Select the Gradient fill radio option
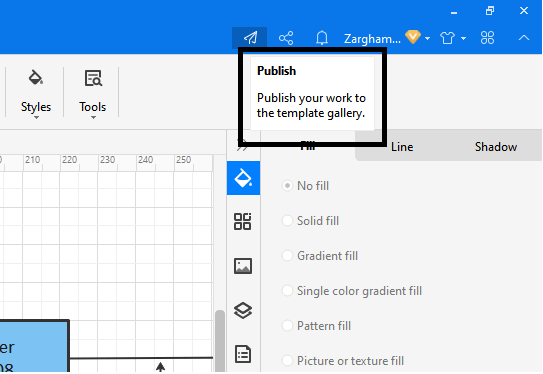 [320, 256]
